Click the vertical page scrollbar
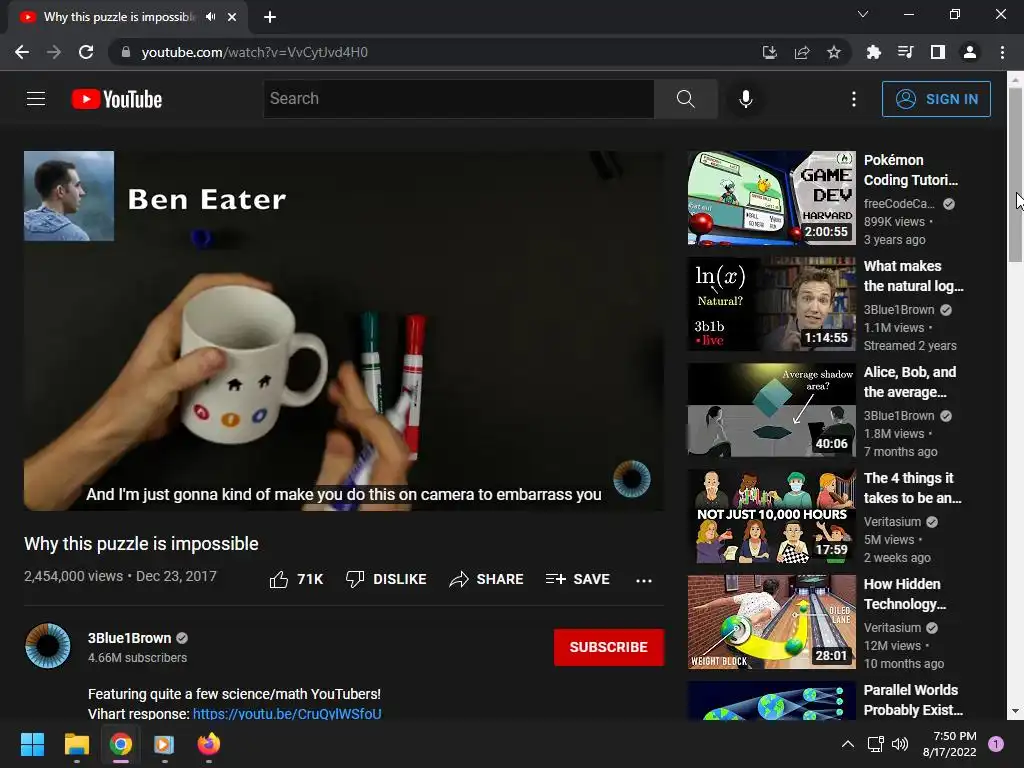The image size is (1024, 768). tap(1015, 176)
